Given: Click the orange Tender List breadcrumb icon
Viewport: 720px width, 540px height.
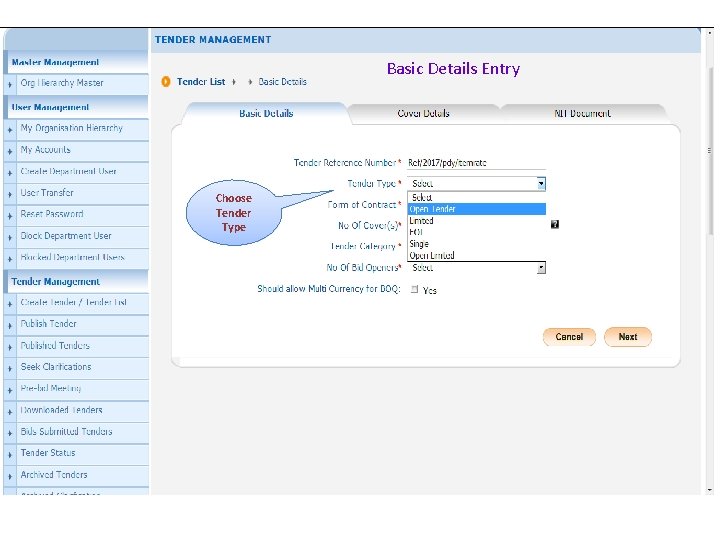Looking at the screenshot, I should tap(166, 82).
